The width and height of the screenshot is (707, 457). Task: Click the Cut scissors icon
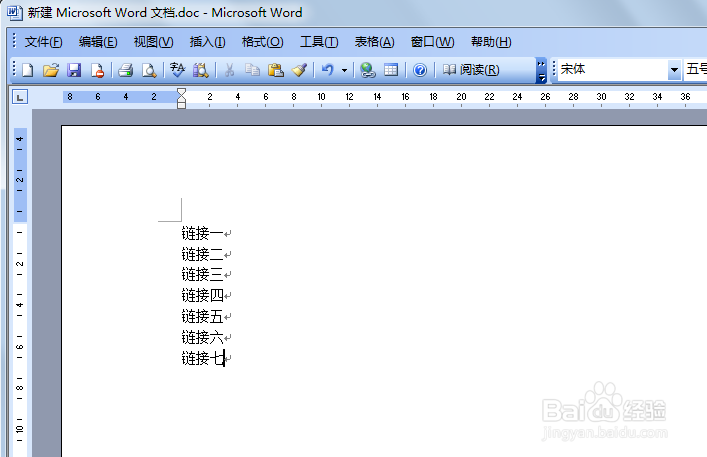point(230,70)
